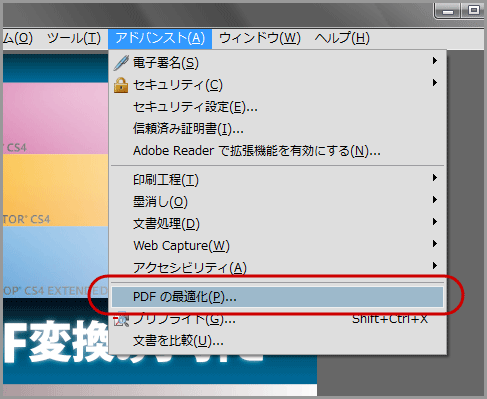Open アクセシビリティ(A) menu item
The height and width of the screenshot is (399, 487).
(x=277, y=268)
